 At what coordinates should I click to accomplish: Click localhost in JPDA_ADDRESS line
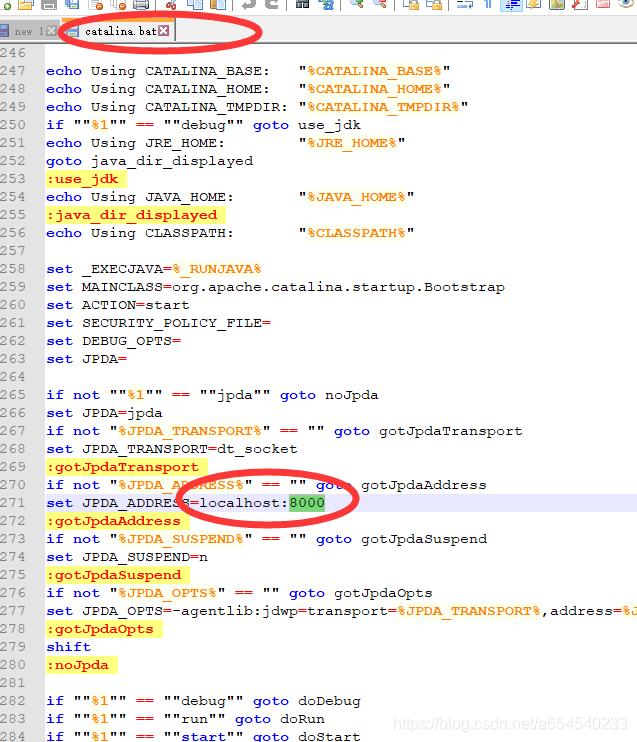[x=239, y=503]
